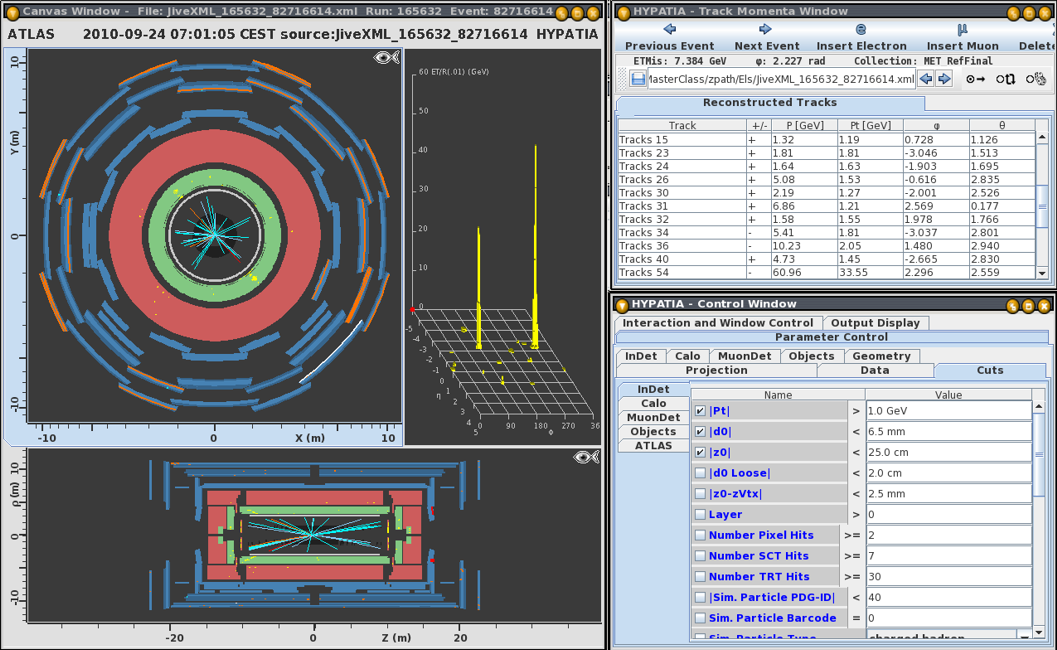Click the fish-eye icon in the ρ-Z view
Screen dimensions: 1057x650
point(586,457)
